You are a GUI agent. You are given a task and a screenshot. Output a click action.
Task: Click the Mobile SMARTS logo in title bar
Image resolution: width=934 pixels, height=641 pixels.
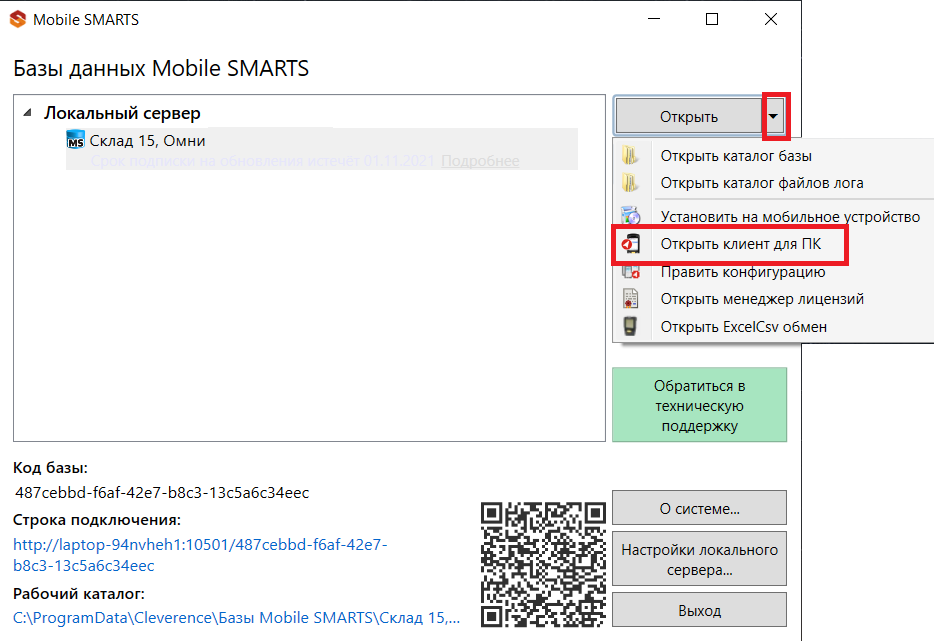[x=18, y=19]
